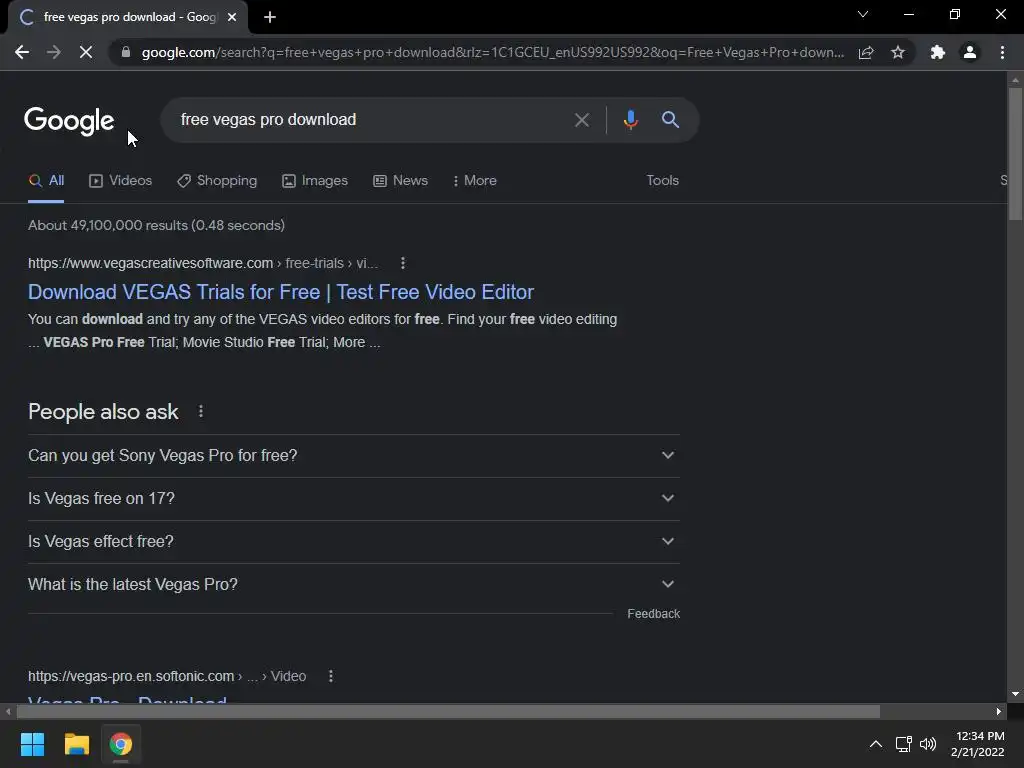Click the vegas-pro.en.softonic.com URL
Screen dimensions: 1024x768
167,676
